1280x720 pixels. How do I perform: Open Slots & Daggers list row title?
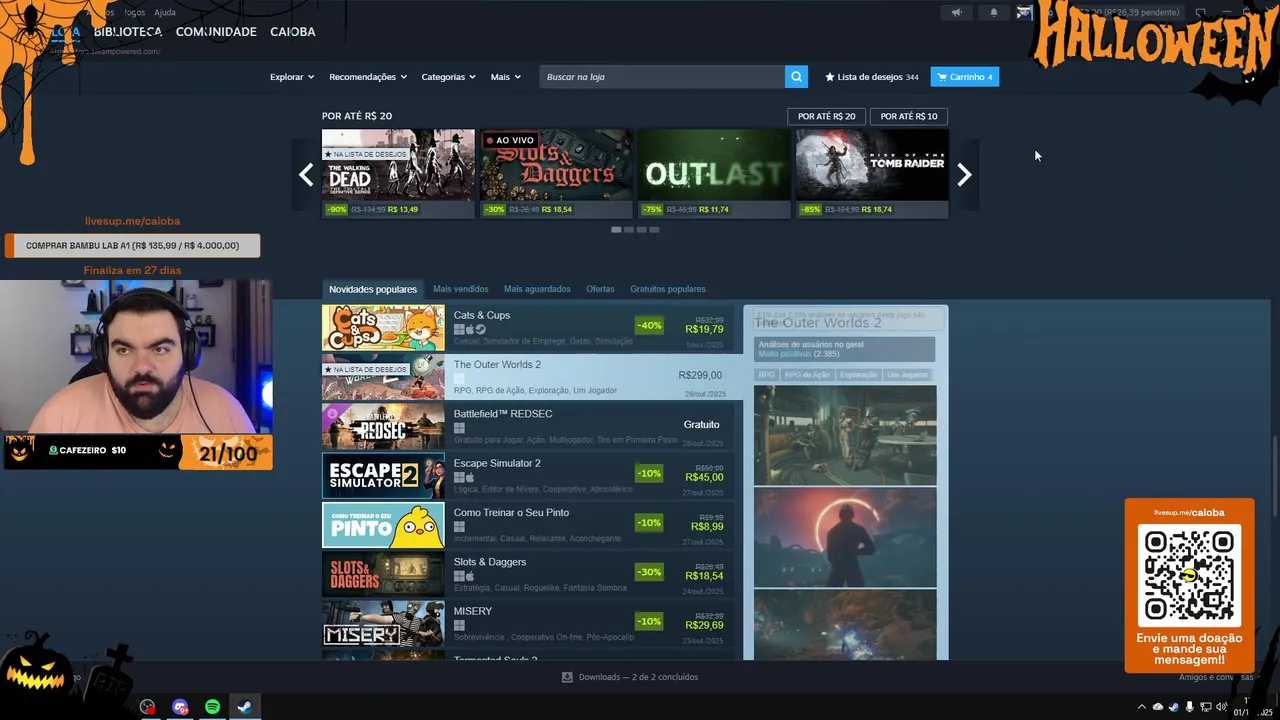point(490,562)
